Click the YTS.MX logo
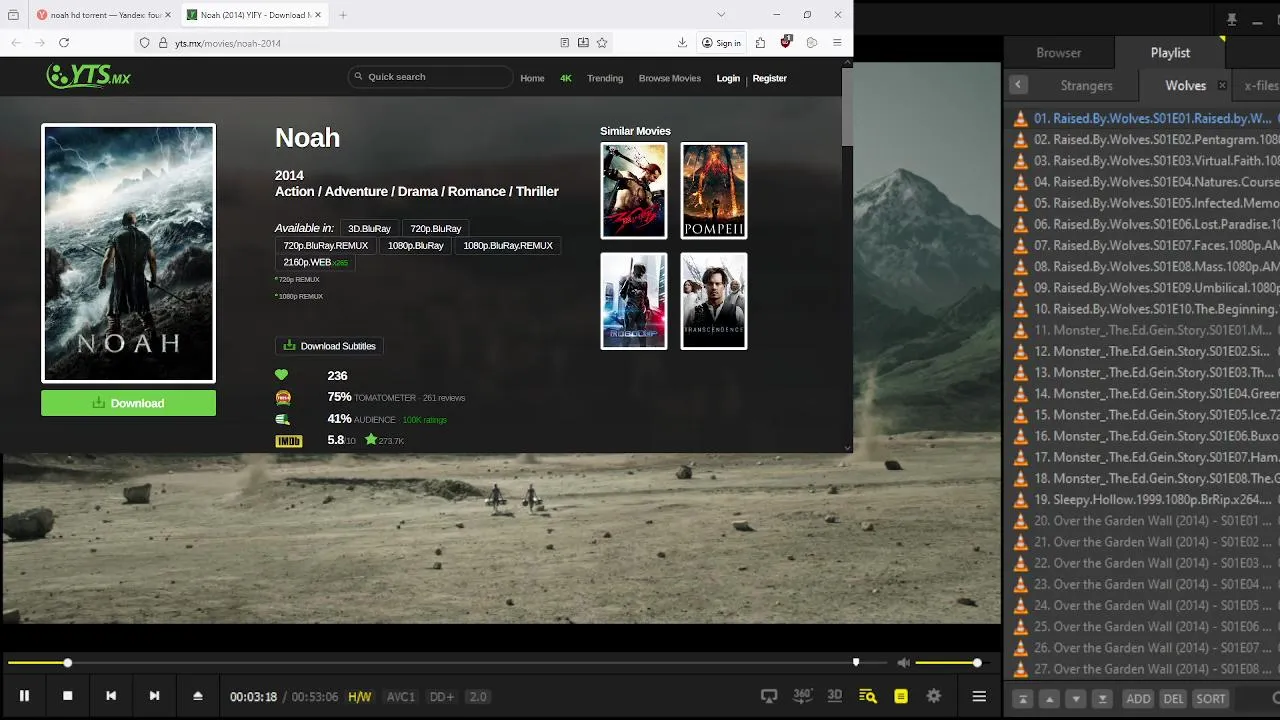Screen dimensions: 1280x720 tap(88, 76)
